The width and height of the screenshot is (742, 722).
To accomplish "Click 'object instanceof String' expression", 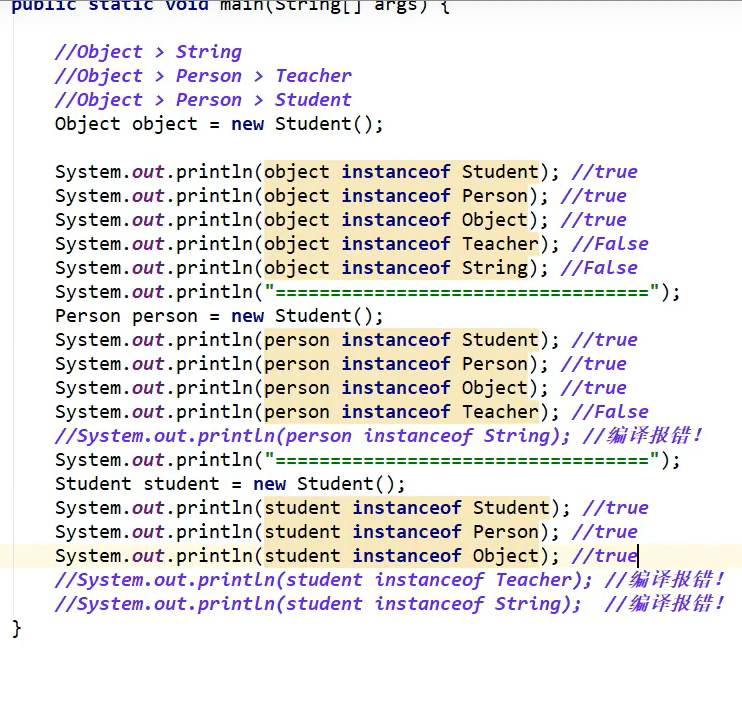I will (396, 268).
